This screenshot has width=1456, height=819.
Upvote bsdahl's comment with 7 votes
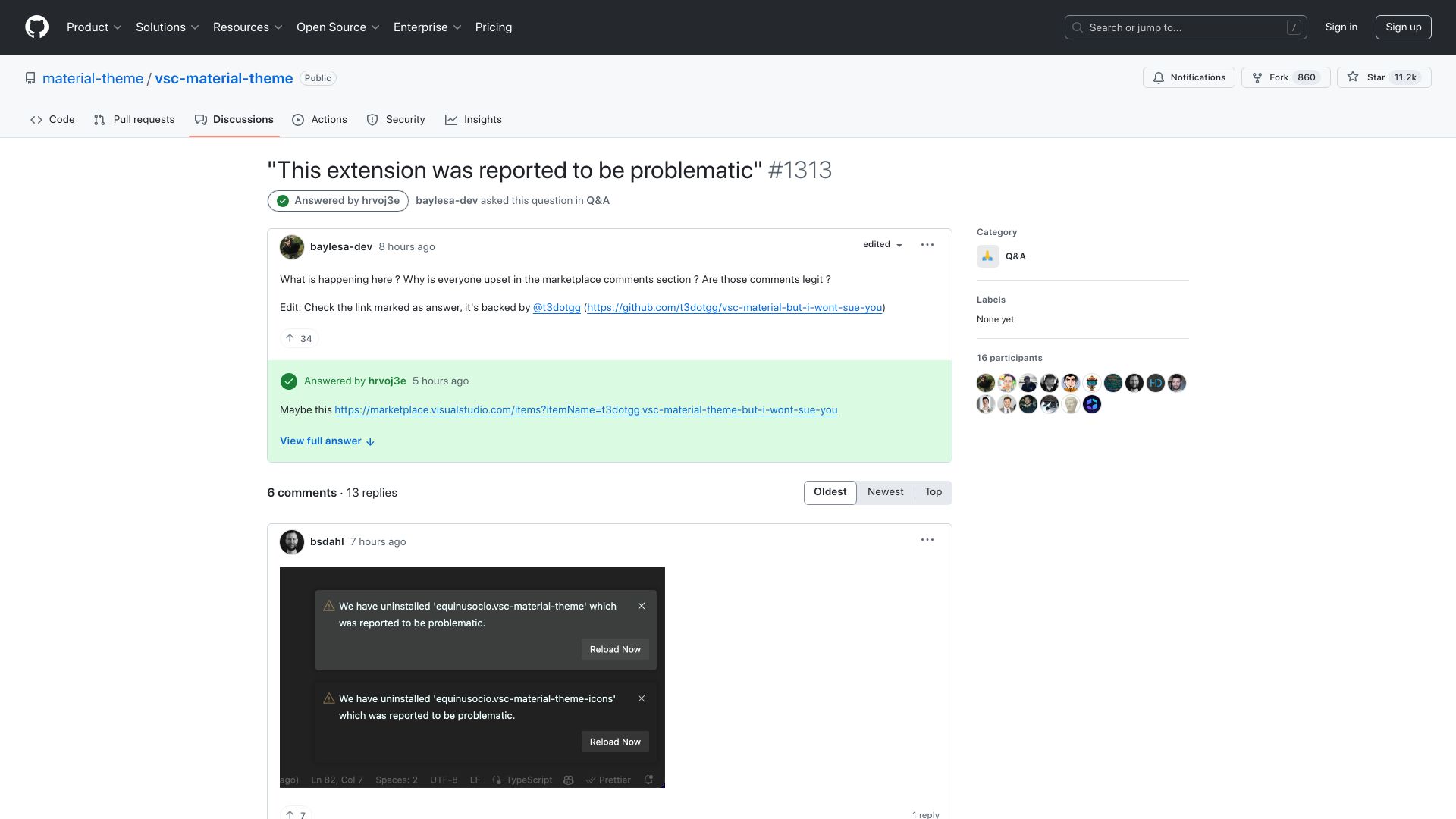tap(296, 813)
